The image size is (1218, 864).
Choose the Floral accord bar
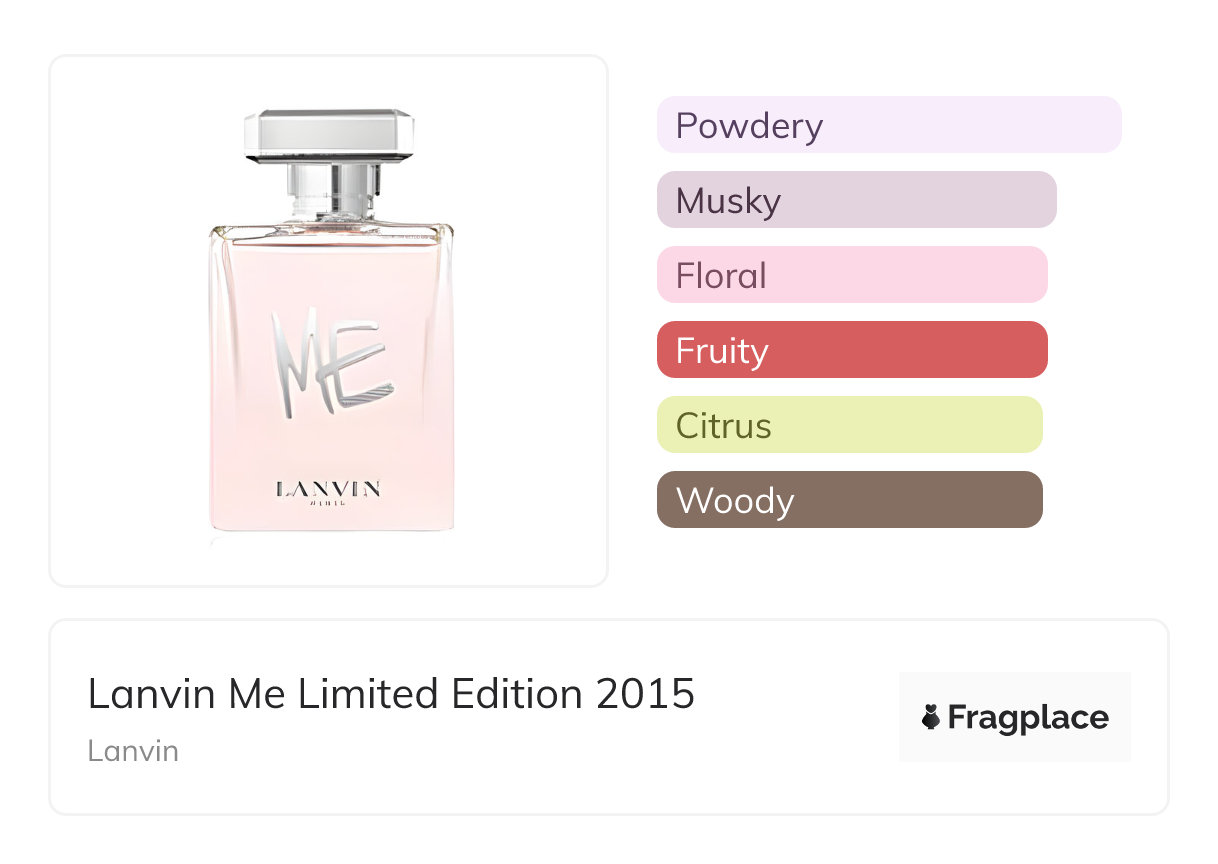click(851, 275)
